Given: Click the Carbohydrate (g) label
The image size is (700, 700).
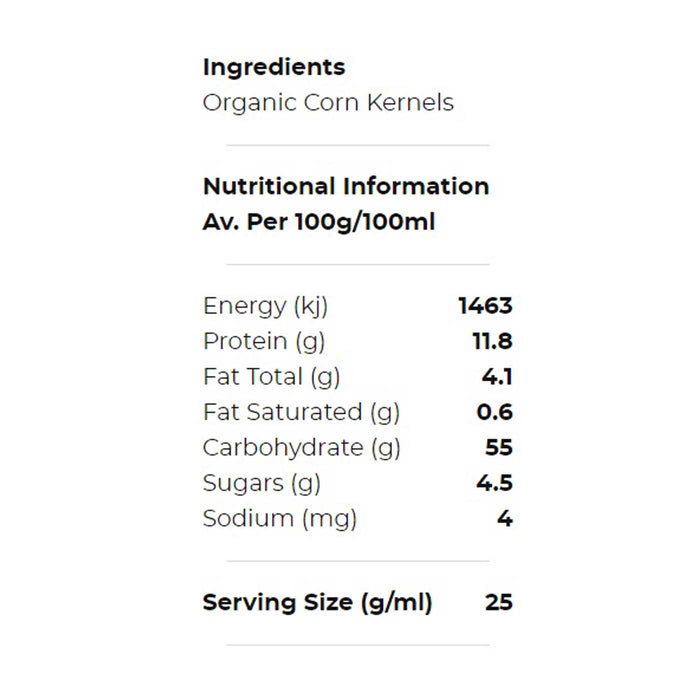Looking at the screenshot, I should [x=301, y=448].
